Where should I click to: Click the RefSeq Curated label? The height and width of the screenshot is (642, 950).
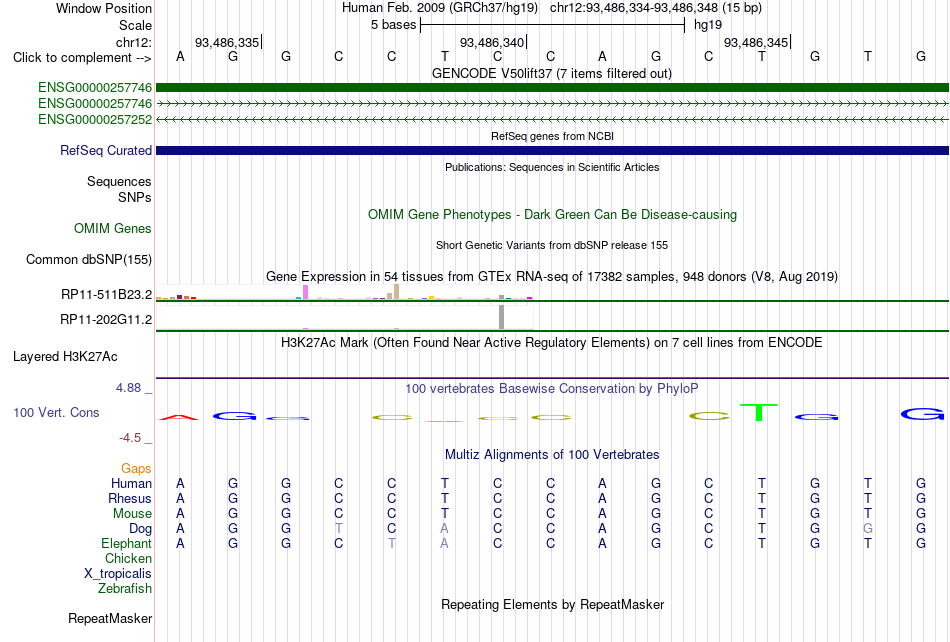(x=106, y=150)
